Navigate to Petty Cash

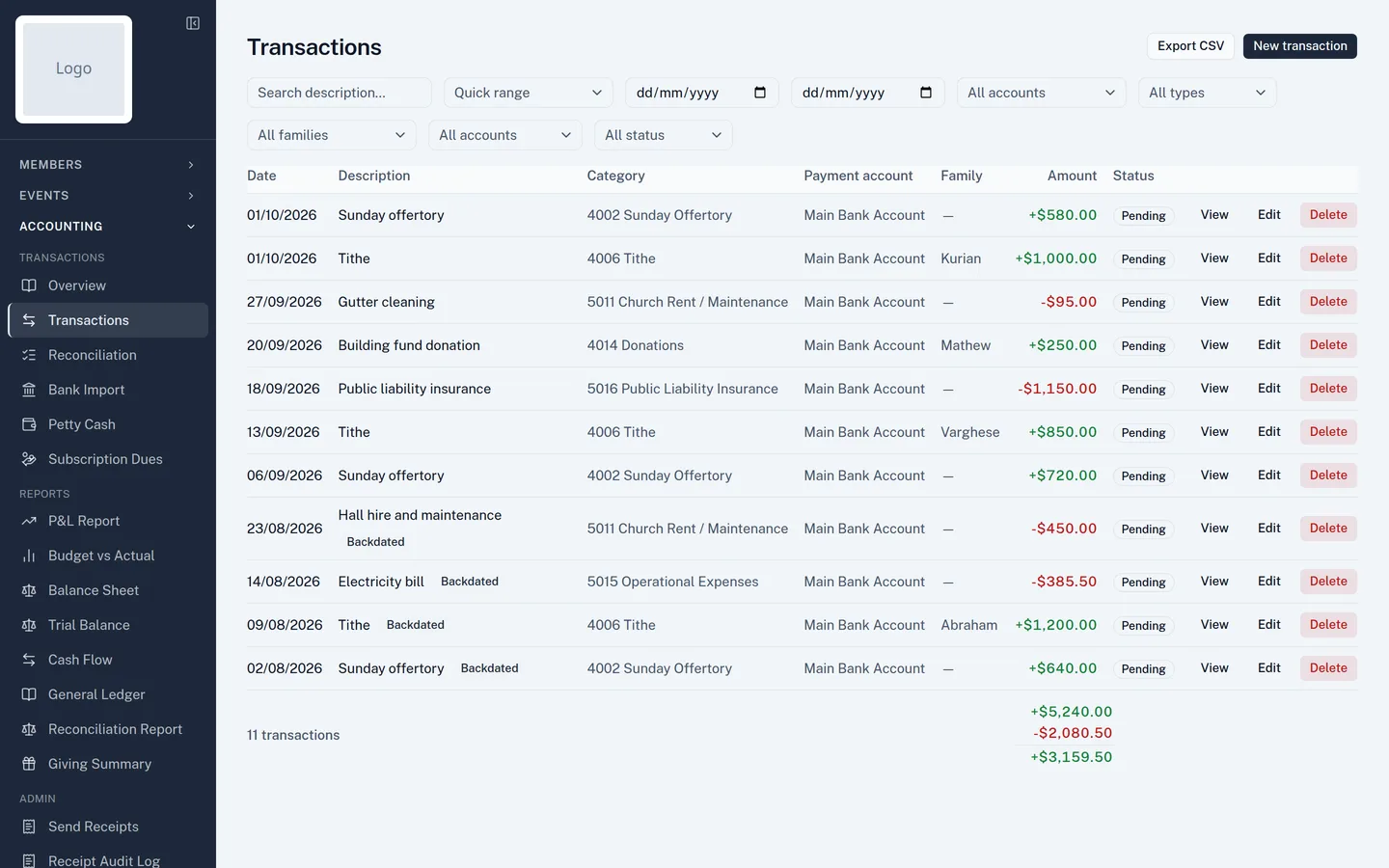click(x=108, y=424)
